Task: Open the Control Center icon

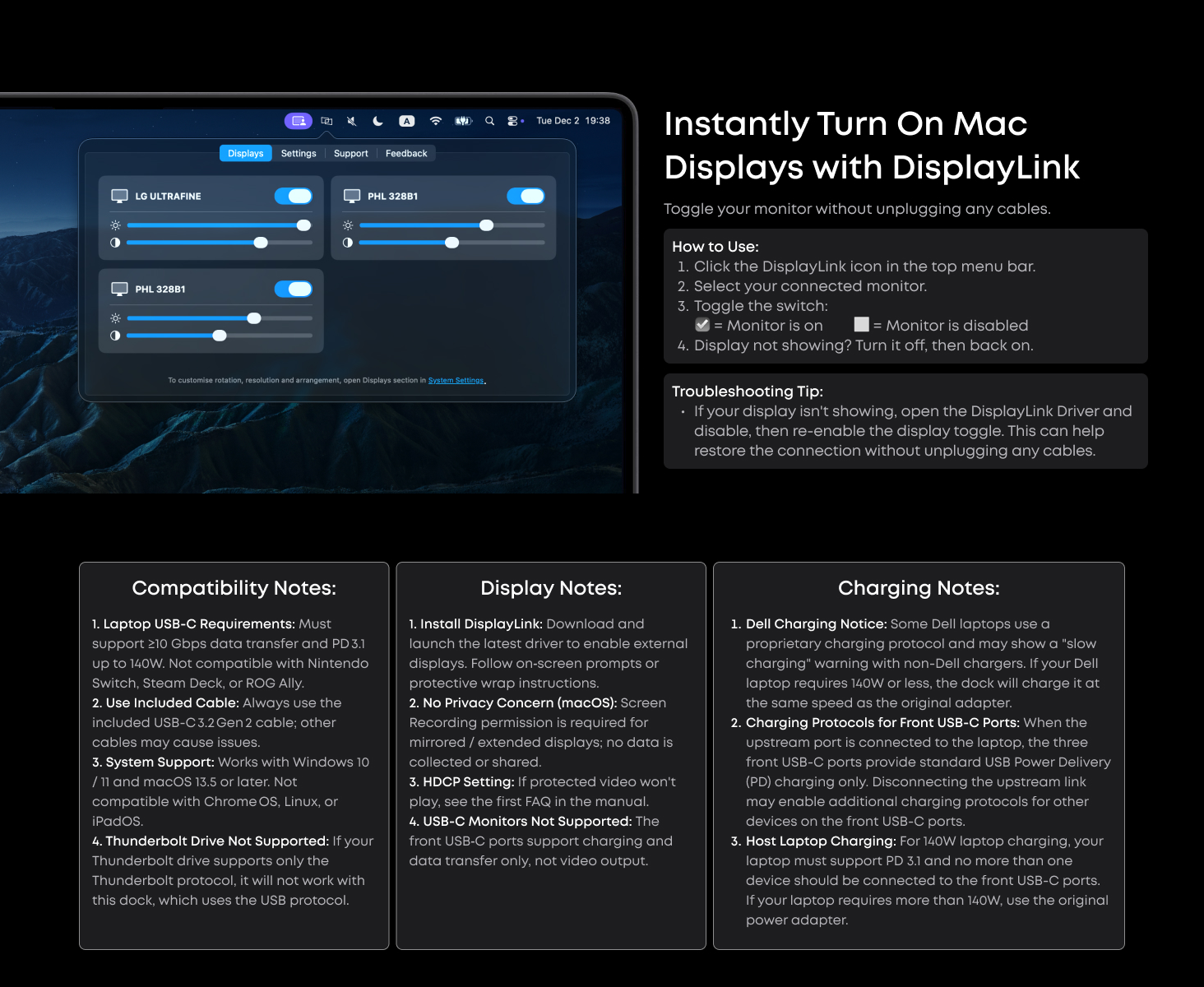Action: [x=513, y=121]
